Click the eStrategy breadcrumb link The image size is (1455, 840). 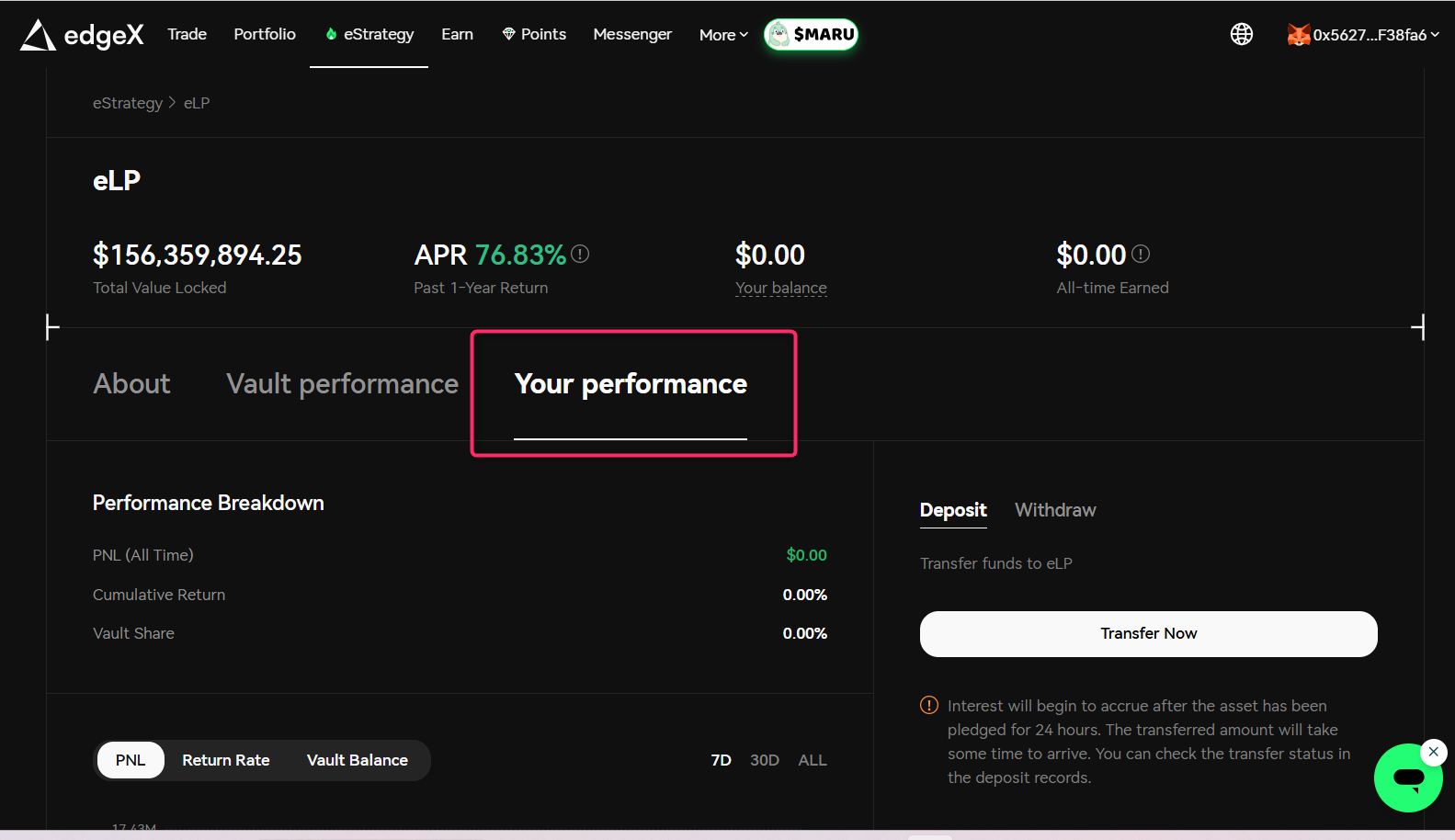128,103
